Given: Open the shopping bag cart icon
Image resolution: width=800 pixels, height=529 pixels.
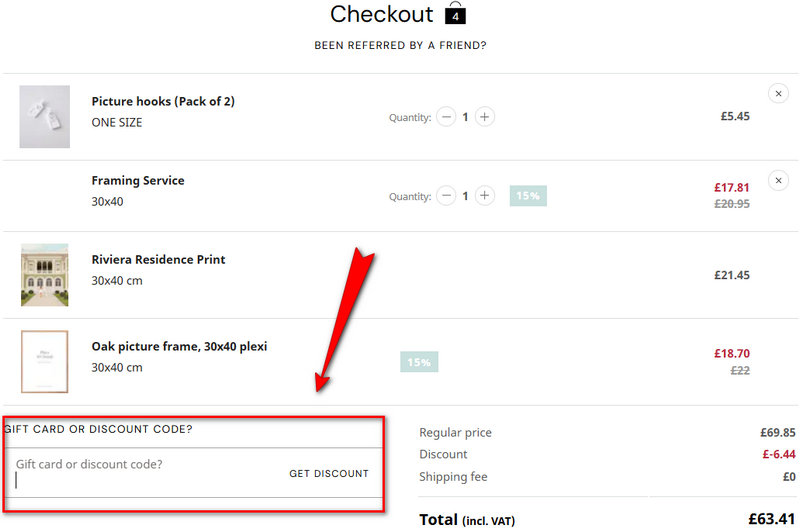Looking at the screenshot, I should (456, 14).
